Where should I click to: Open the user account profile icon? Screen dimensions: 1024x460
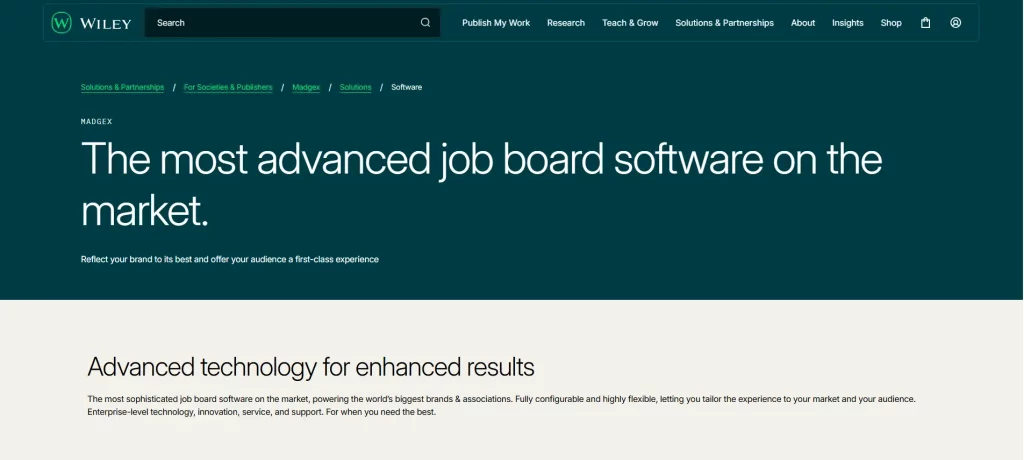coord(955,23)
